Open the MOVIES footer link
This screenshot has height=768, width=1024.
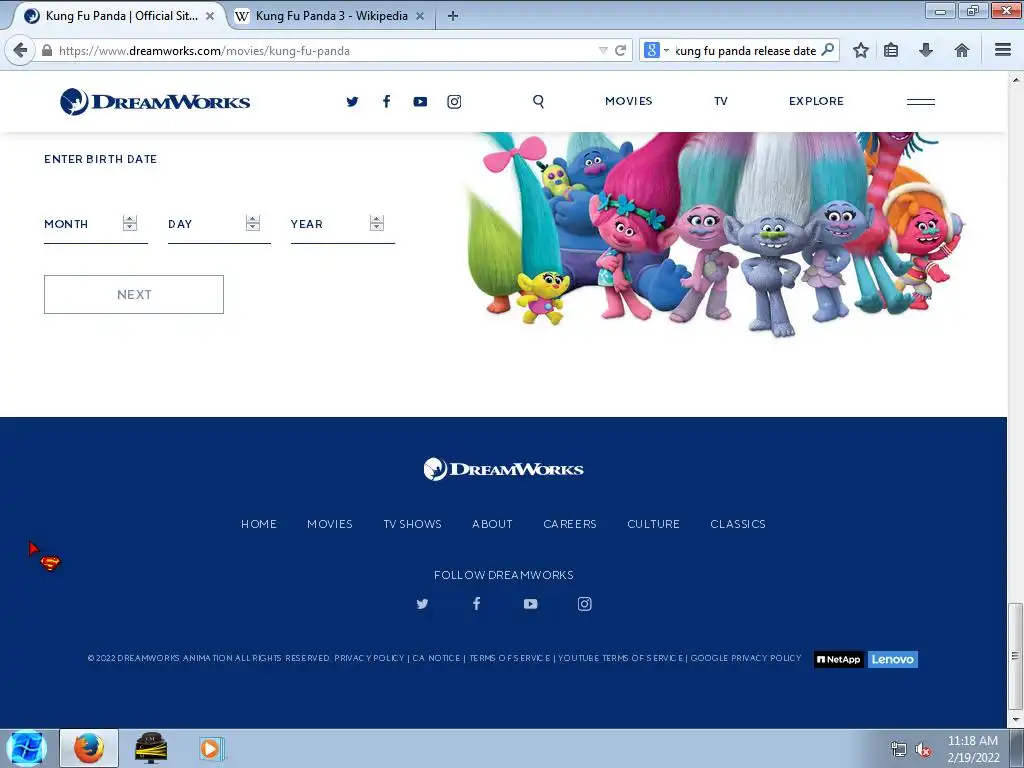[x=330, y=524]
